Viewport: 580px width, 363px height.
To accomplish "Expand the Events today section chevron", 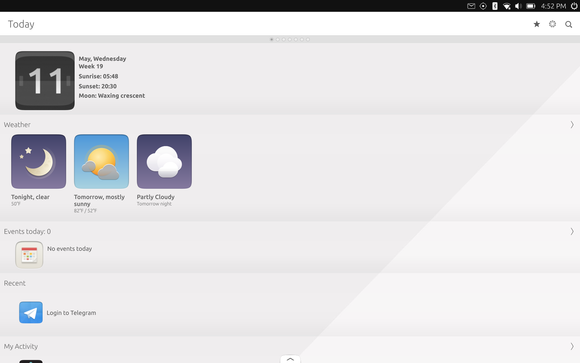I will coord(572,231).
